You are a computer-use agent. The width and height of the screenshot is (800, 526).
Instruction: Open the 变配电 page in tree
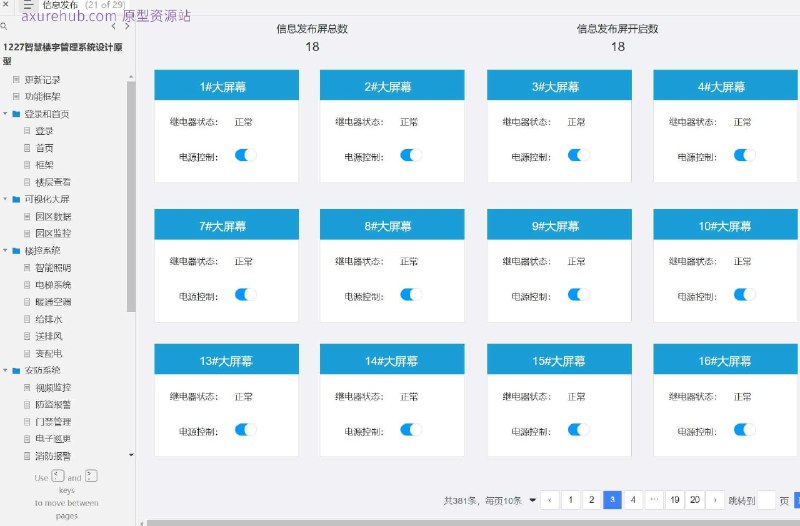[48, 353]
